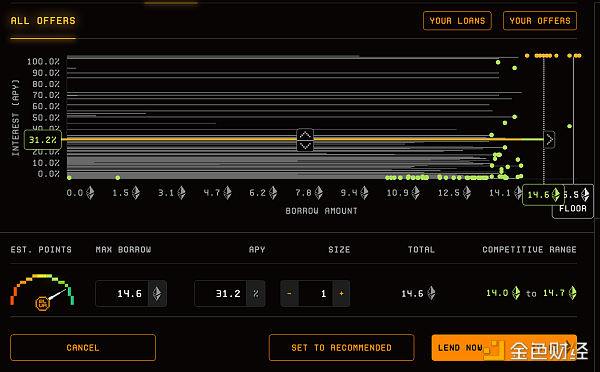Click the right arrow at slider line end
This screenshot has height=372, width=600.
pos(549,140)
